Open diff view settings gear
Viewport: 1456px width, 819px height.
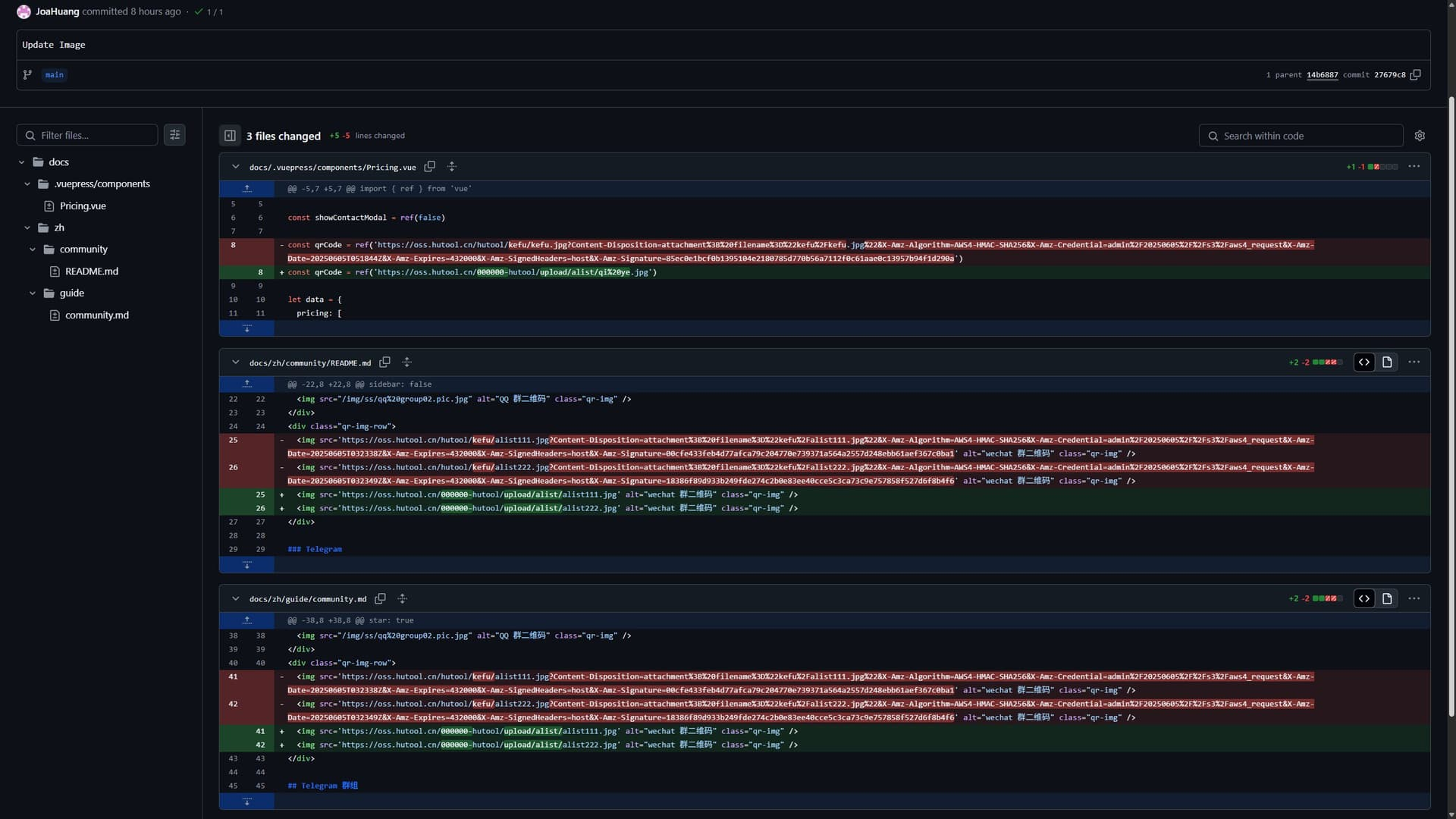coord(1420,136)
